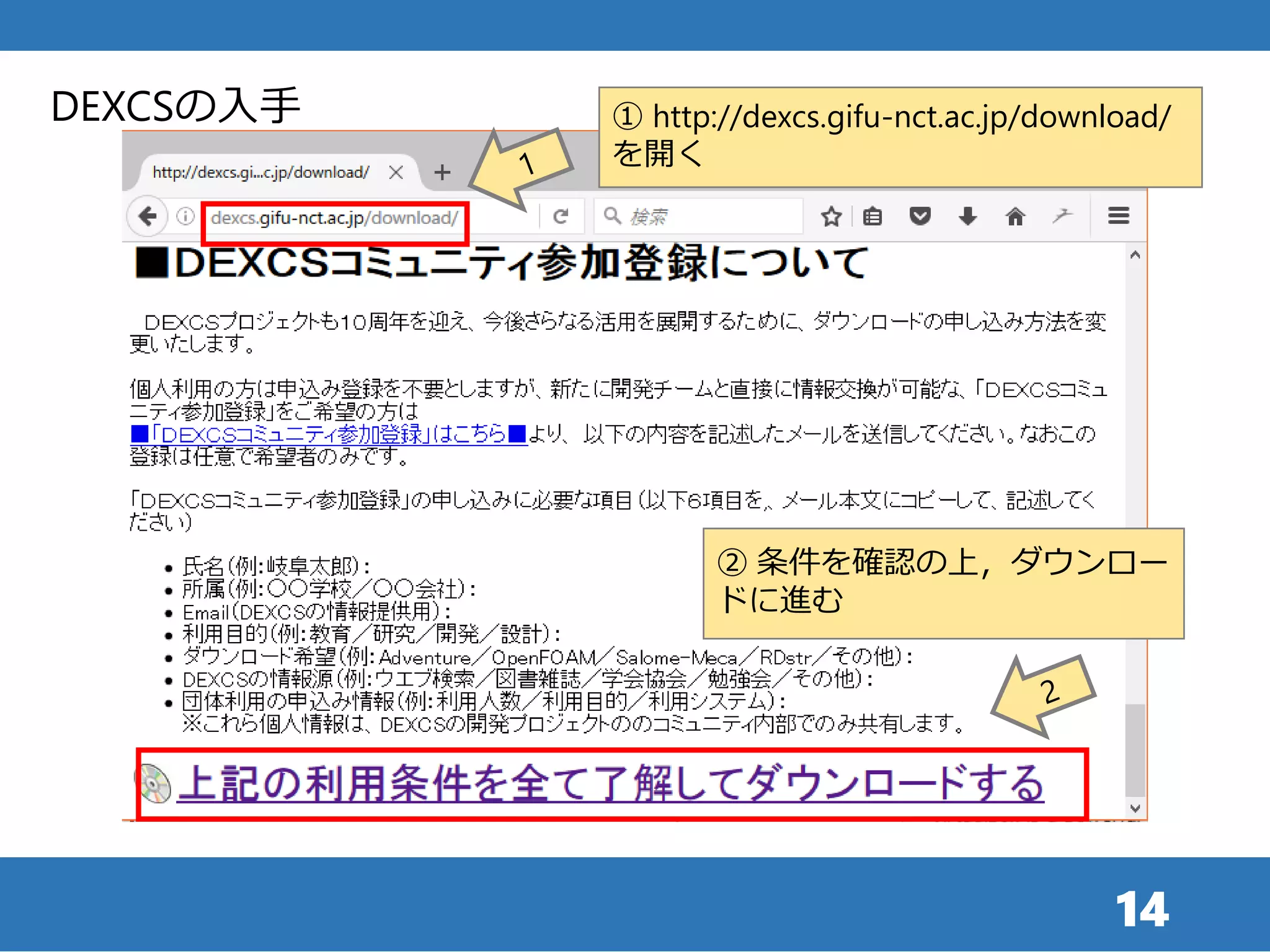This screenshot has width=1270, height=952.
Task: Click the slide title DEXCSの入手
Action: (x=175, y=106)
